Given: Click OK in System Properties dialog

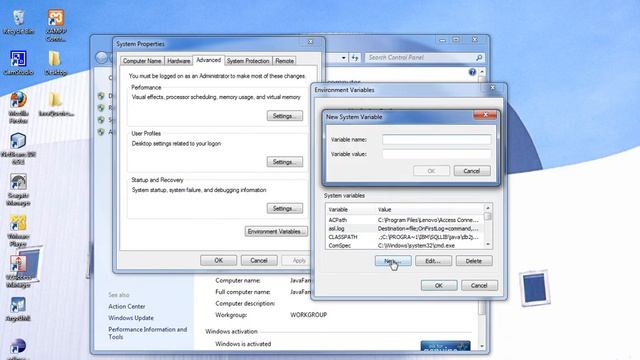Looking at the screenshot, I should (218, 260).
